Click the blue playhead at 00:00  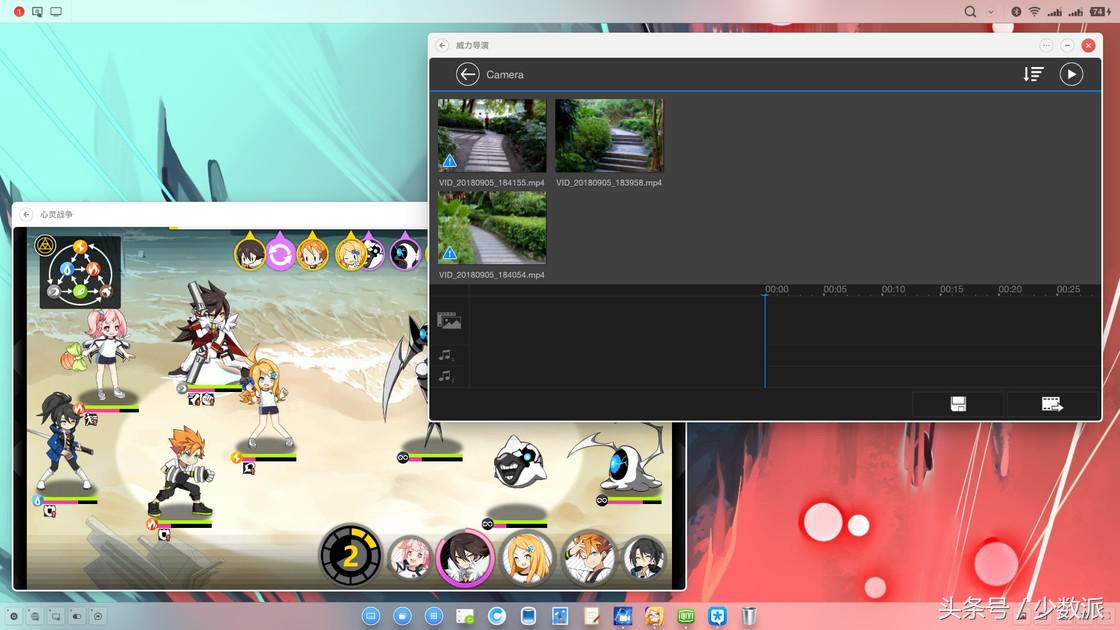pyautogui.click(x=765, y=340)
